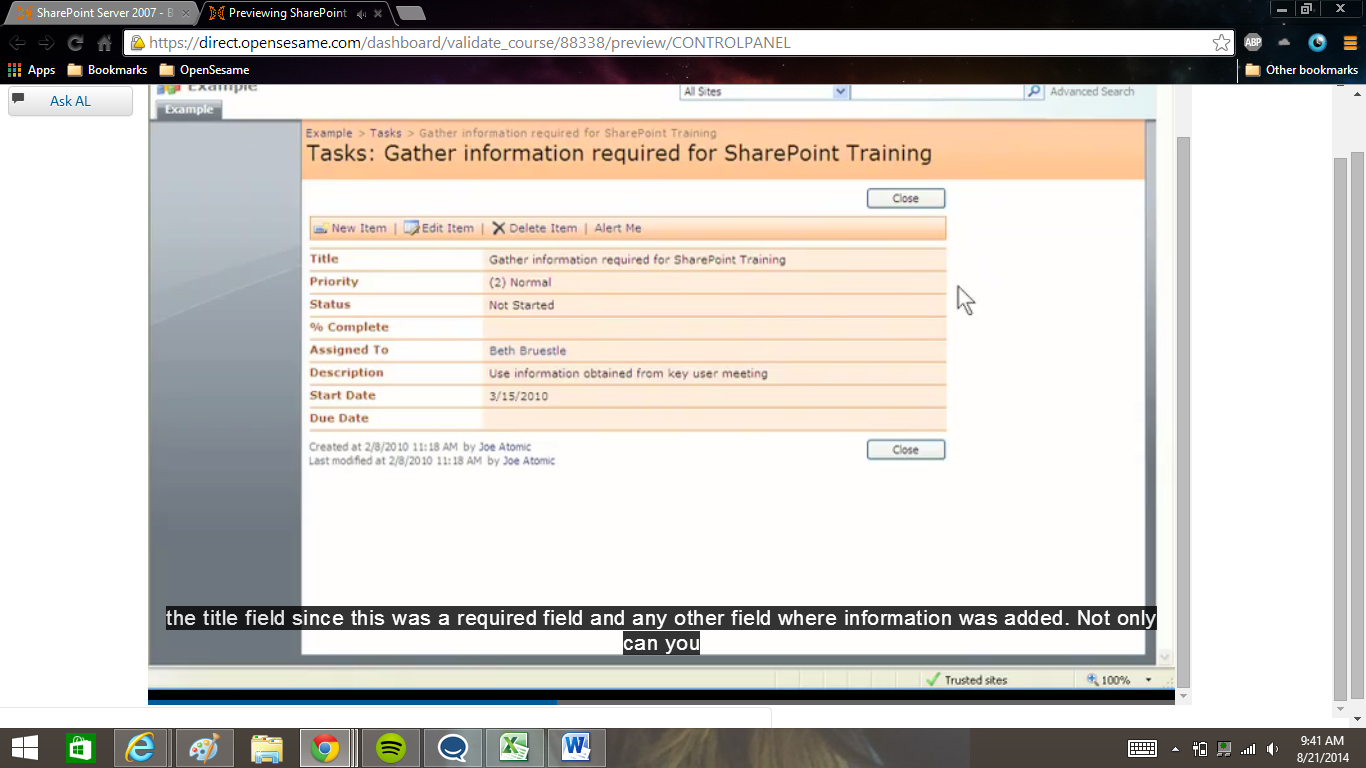
Task: Bookmark this page with the star icon
Action: [1221, 43]
